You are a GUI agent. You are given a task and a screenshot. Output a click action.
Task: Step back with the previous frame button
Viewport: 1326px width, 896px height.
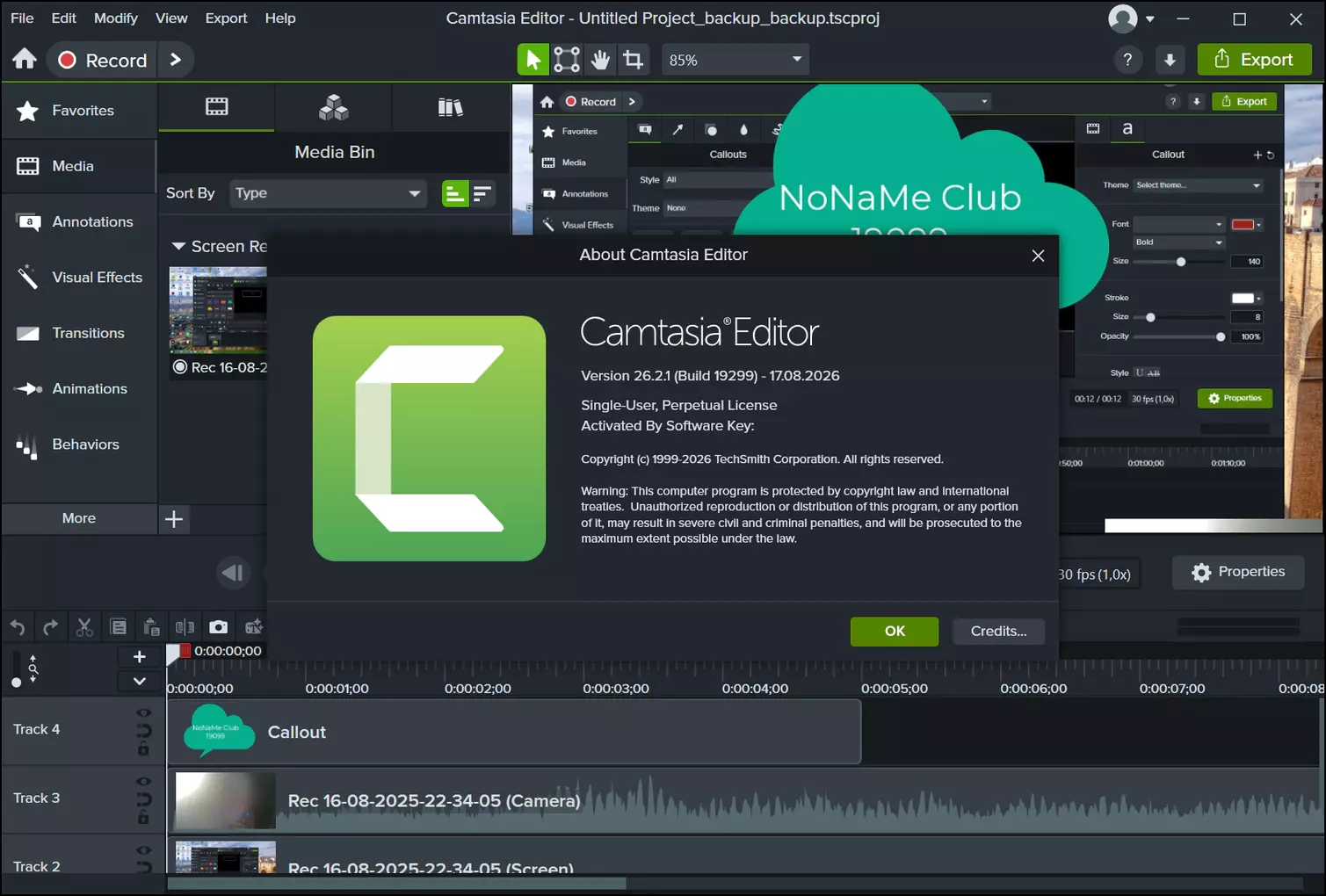coord(232,573)
